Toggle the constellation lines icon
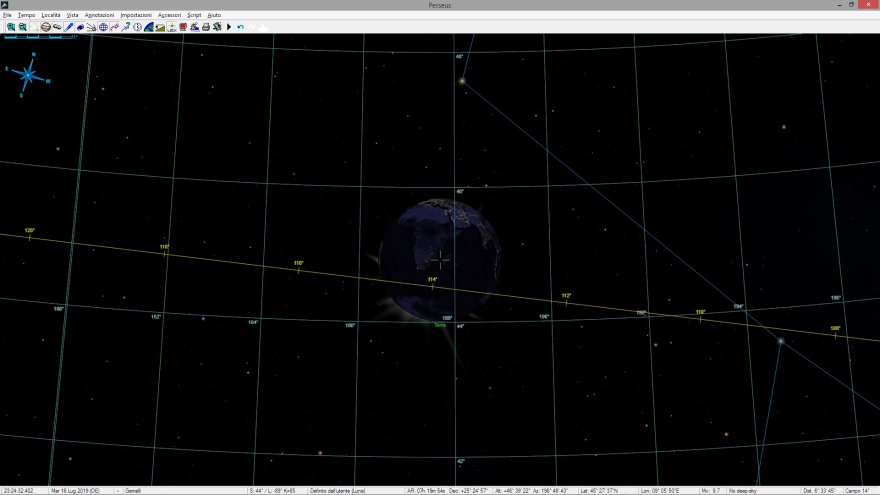The height and width of the screenshot is (495, 880). coord(114,27)
